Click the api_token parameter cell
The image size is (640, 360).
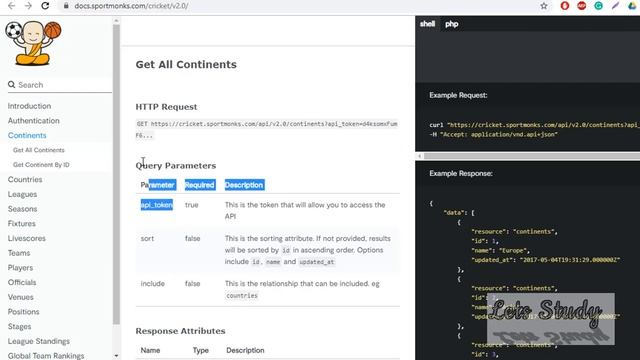tap(157, 204)
